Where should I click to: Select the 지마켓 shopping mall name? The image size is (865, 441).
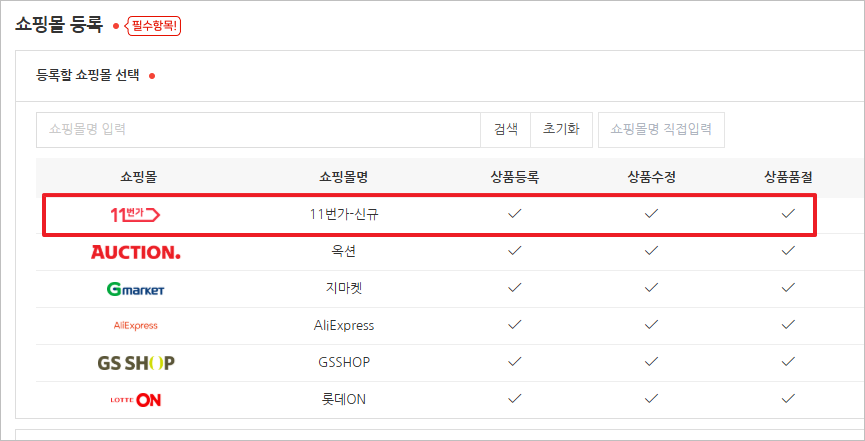[x=344, y=289]
